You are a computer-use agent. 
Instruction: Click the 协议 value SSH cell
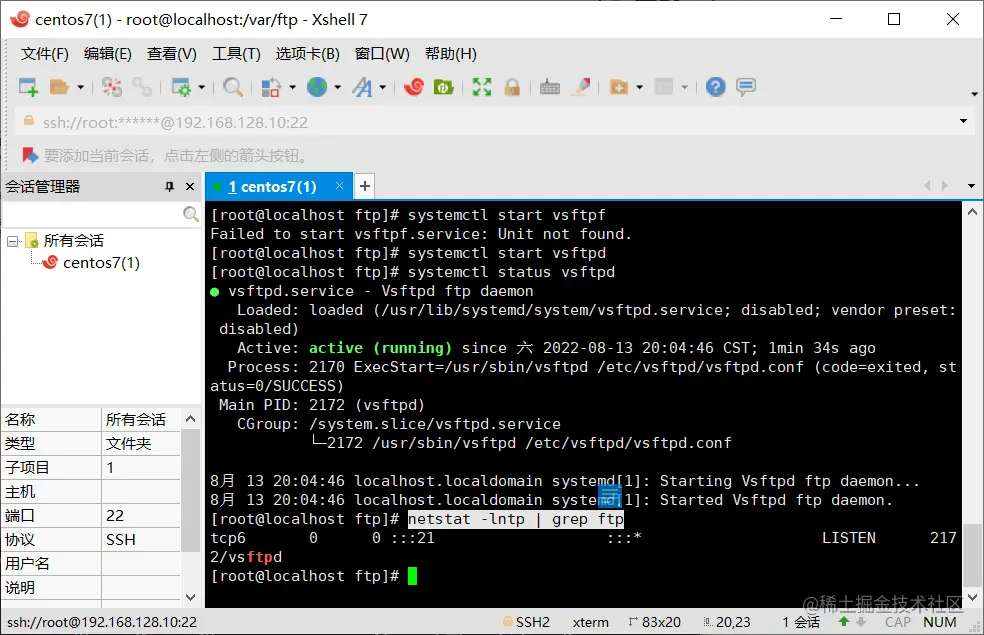[141, 540]
